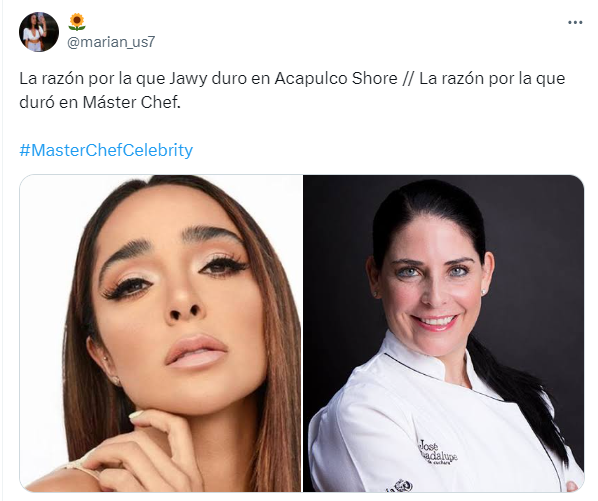Click the empty space right of the hashtag
This screenshot has height=501, width=598.
[381, 150]
